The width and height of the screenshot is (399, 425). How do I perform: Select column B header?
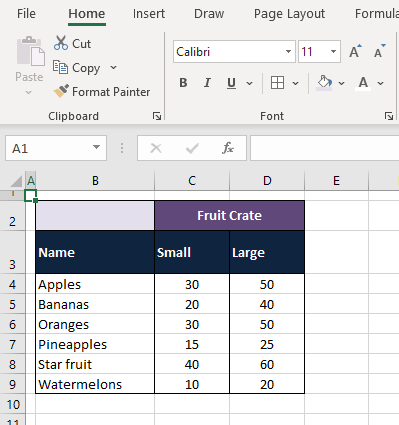pyautogui.click(x=95, y=181)
